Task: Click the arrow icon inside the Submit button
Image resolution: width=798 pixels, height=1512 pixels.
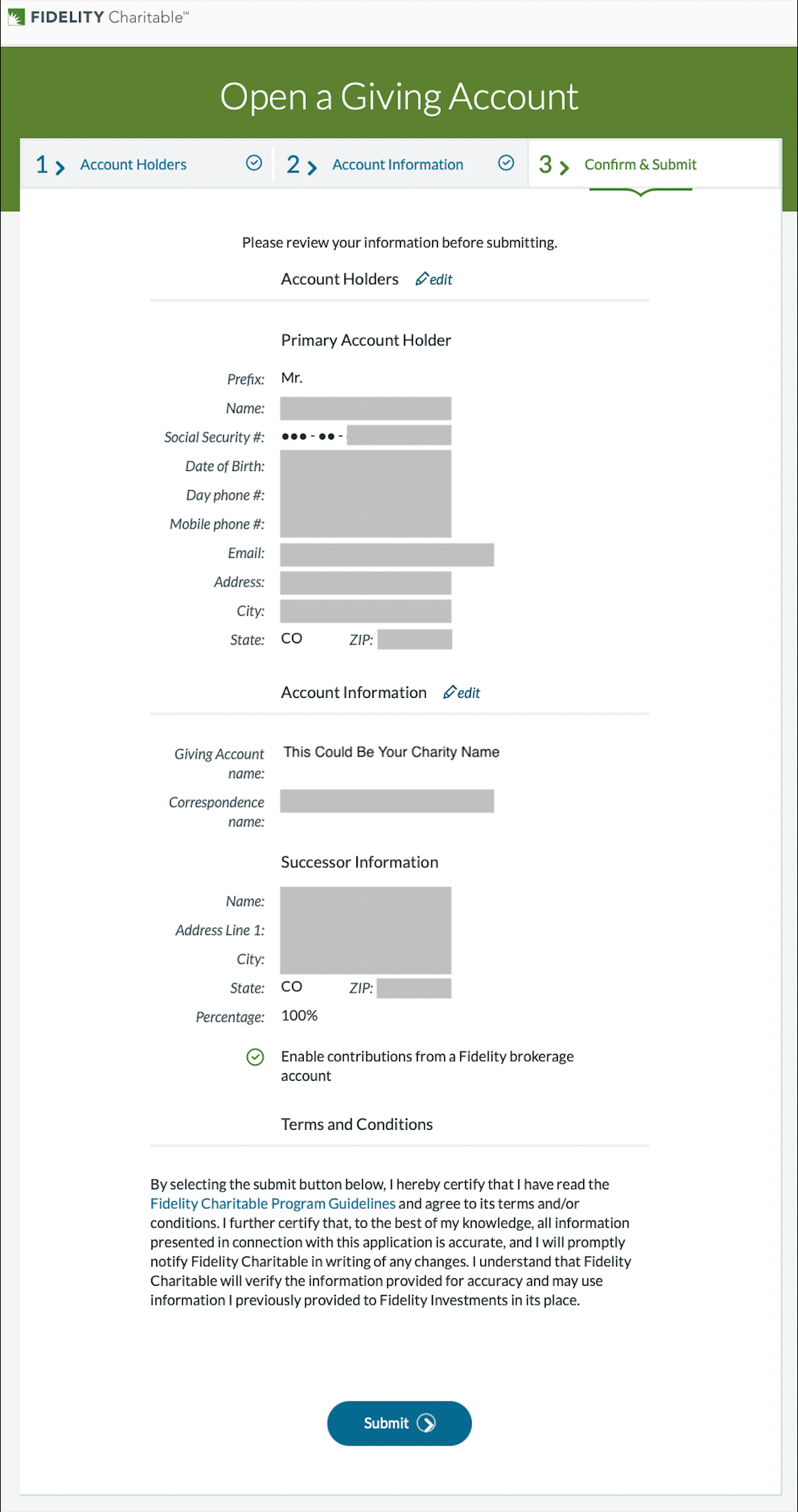Action: click(x=426, y=1423)
